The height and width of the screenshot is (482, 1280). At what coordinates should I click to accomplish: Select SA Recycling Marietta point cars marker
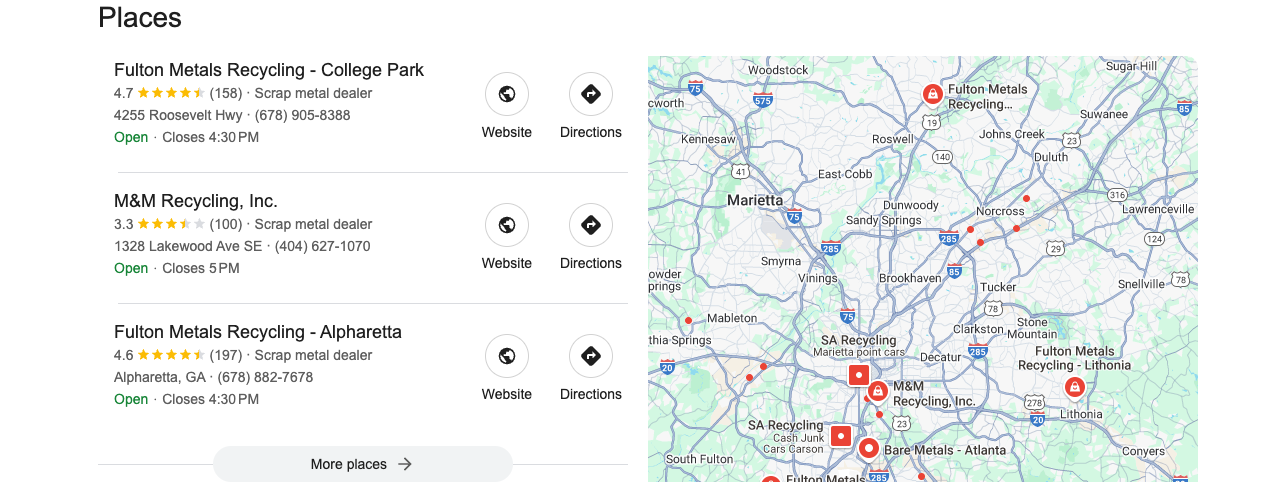859,375
